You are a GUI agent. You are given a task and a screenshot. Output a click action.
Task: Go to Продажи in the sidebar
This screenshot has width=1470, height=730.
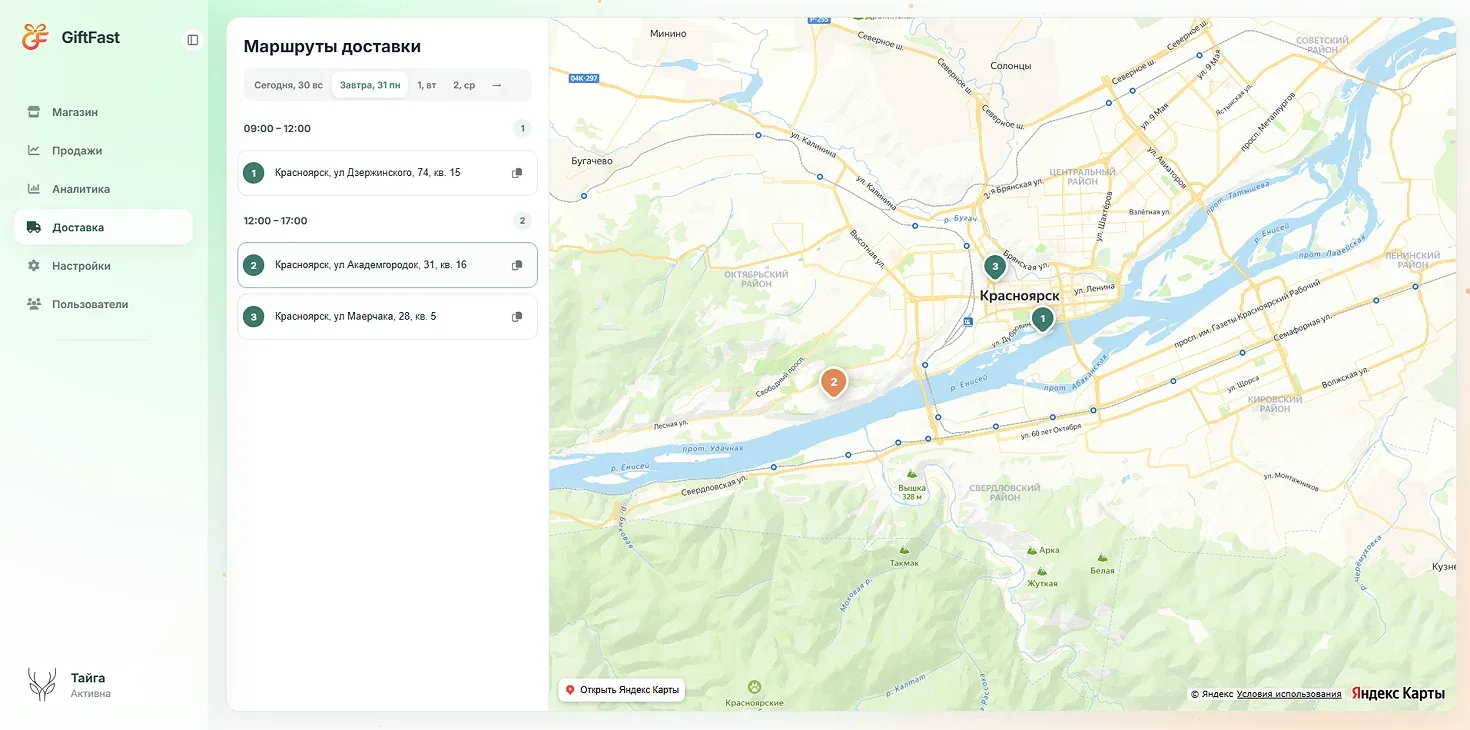point(103,150)
